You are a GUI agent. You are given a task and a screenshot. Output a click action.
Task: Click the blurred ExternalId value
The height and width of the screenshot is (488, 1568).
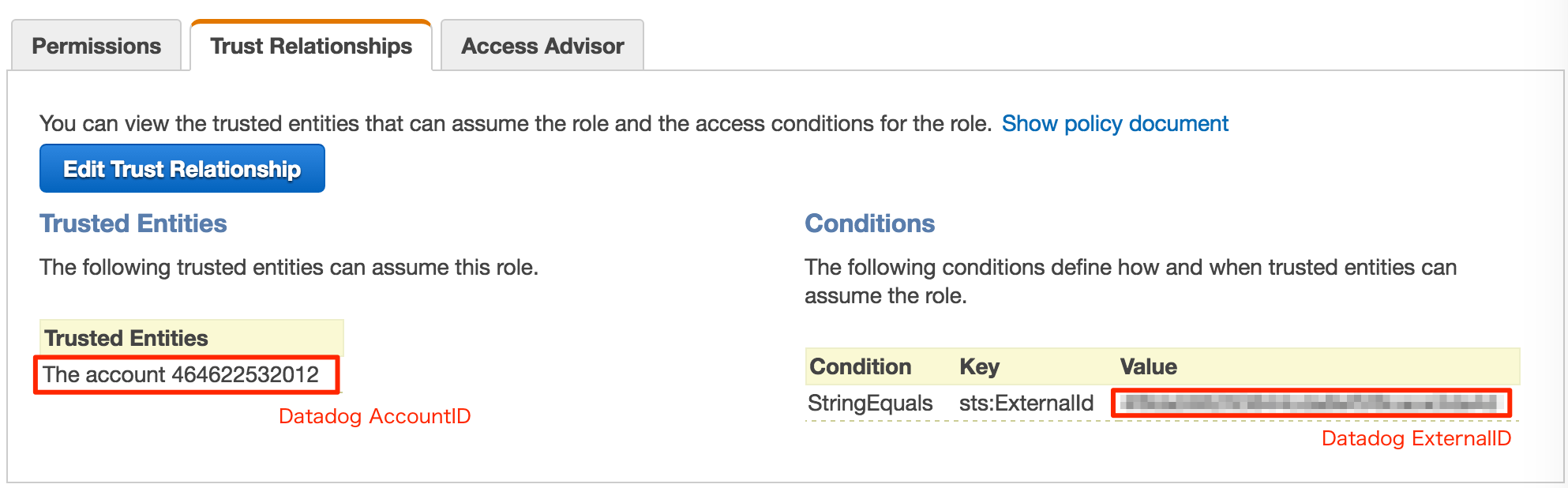tap(1311, 403)
